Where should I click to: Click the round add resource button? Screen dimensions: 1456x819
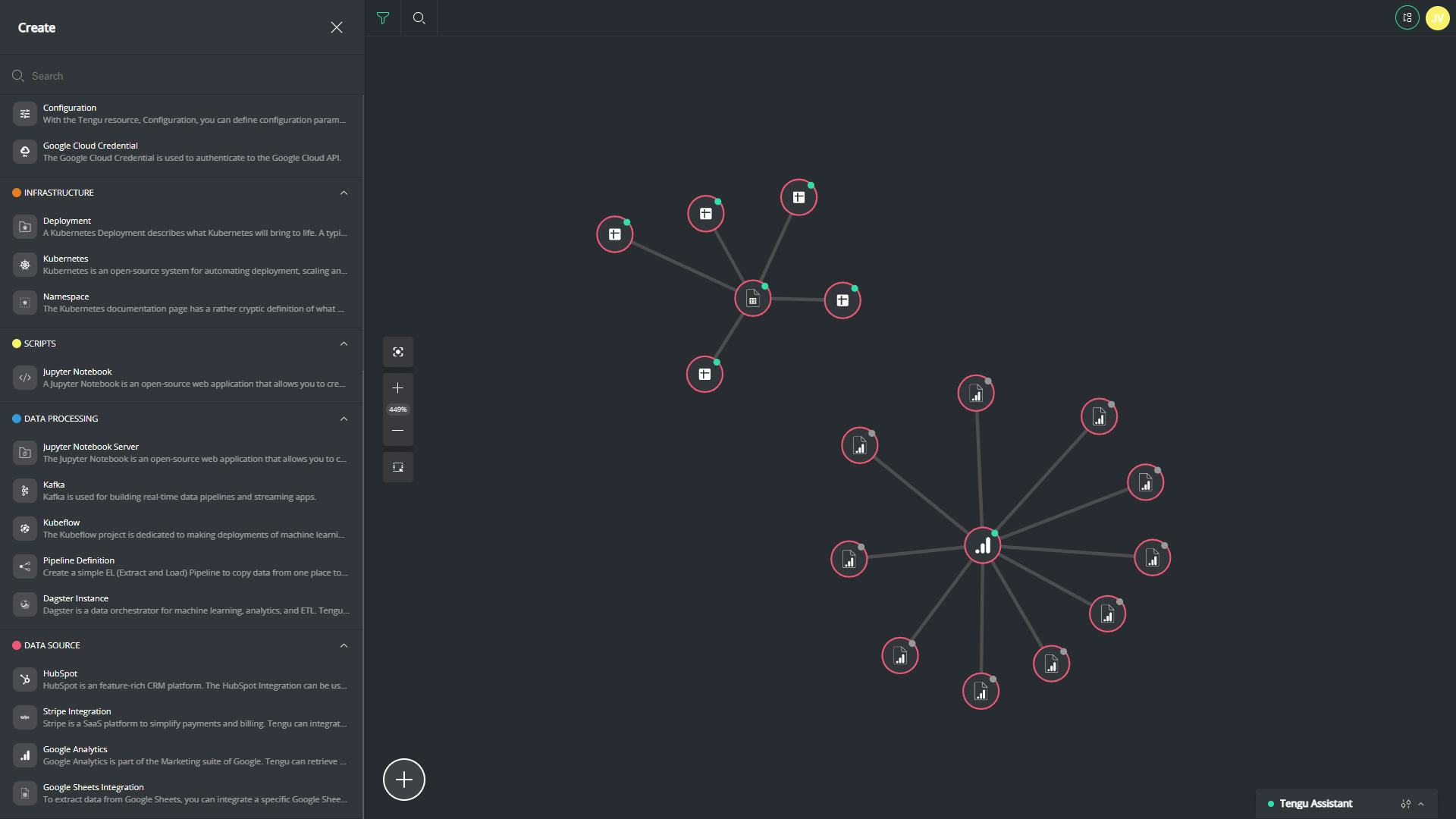[404, 780]
